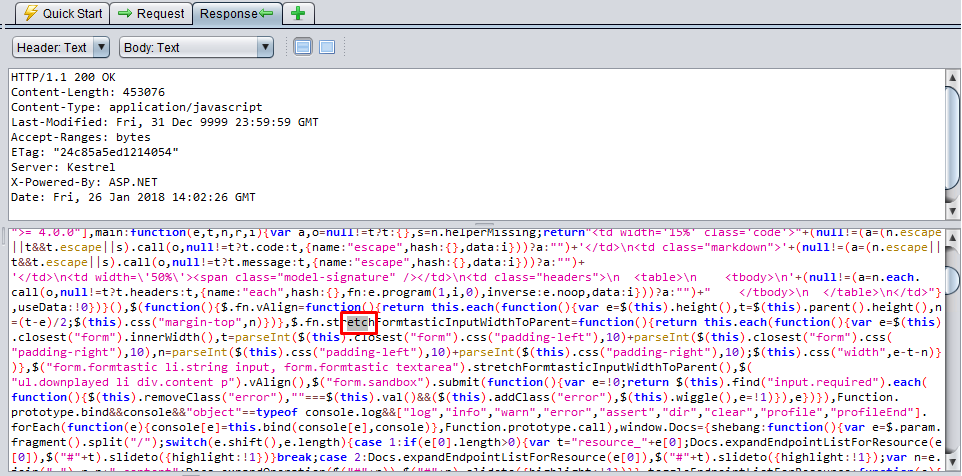Screen dimensions: 962x476
Task: Add a new tab with the green plus
Action: (x=299, y=13)
